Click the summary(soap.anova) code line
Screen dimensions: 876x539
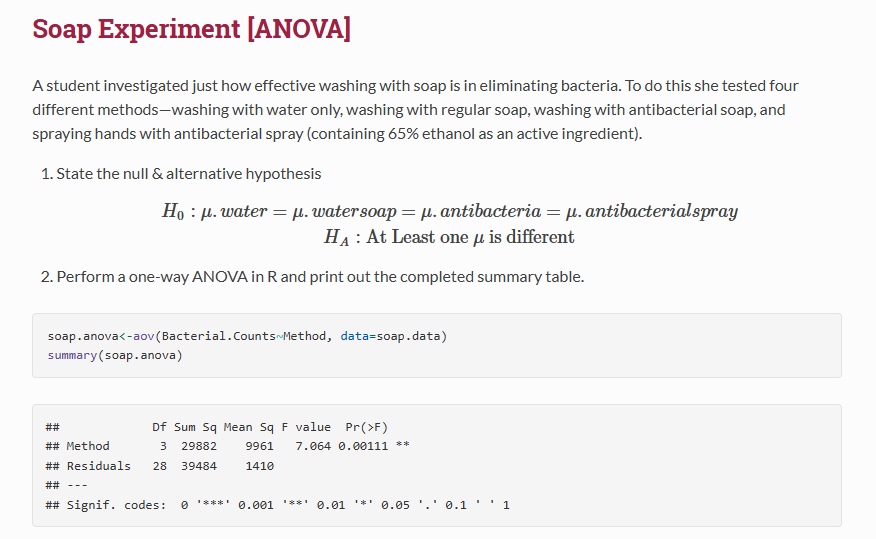coord(115,355)
